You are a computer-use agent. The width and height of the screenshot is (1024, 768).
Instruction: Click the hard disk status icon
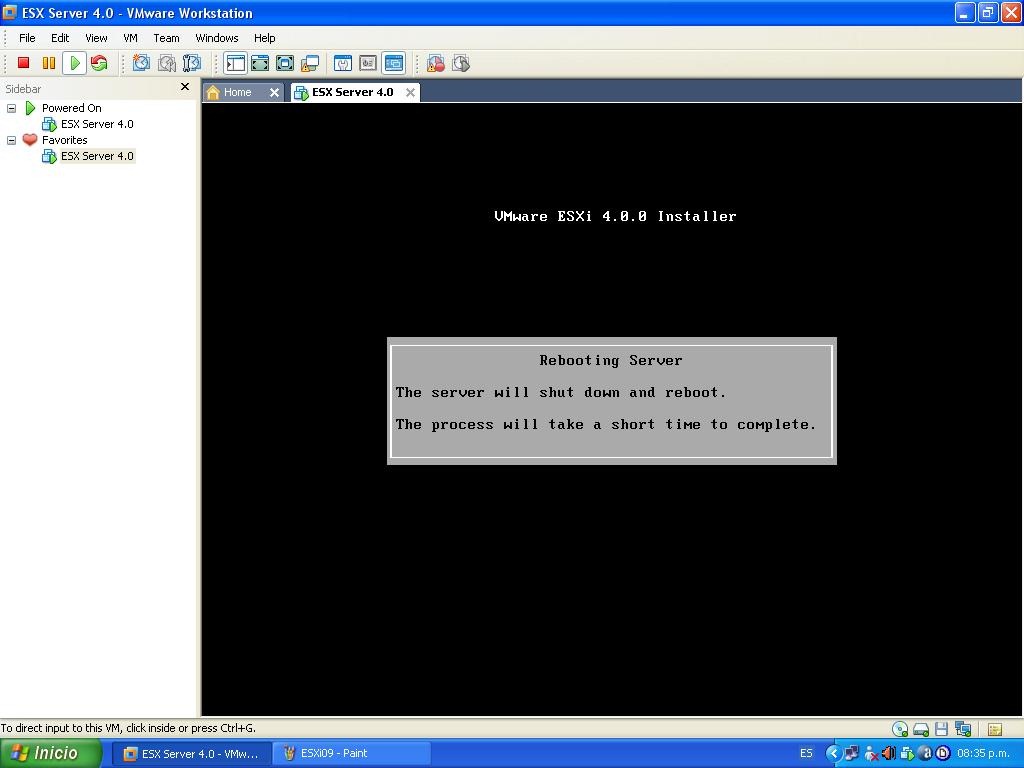coord(921,729)
